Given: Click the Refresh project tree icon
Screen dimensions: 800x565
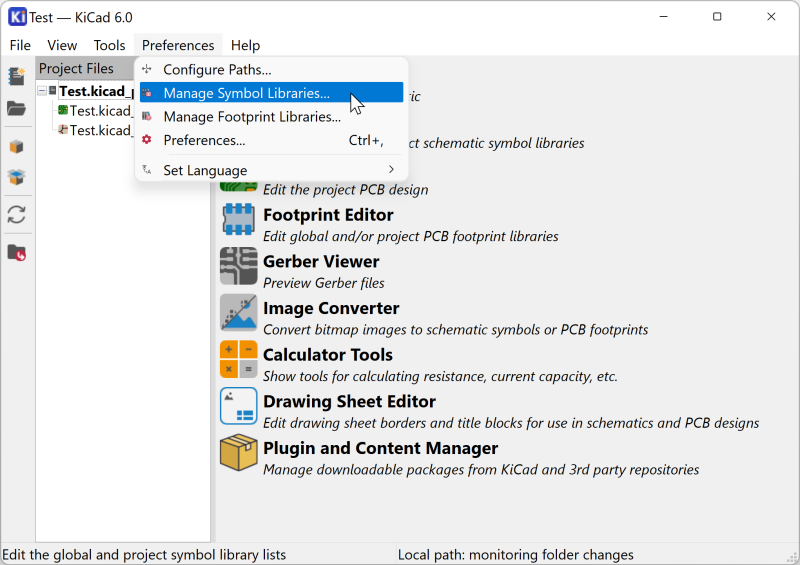Looking at the screenshot, I should [16, 215].
